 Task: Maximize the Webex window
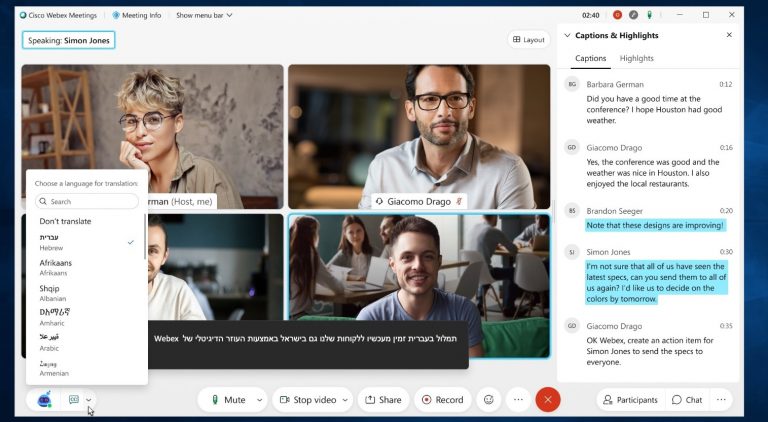click(706, 15)
